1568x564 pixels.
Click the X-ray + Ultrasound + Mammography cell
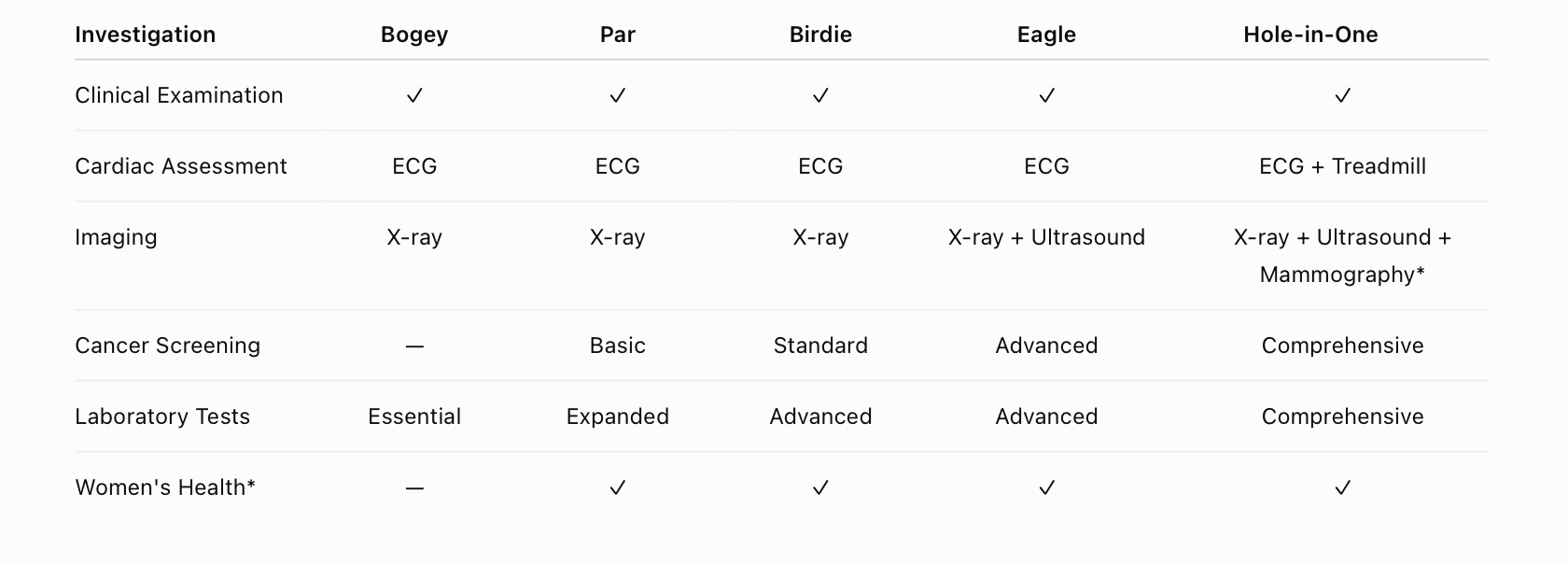point(1343,256)
